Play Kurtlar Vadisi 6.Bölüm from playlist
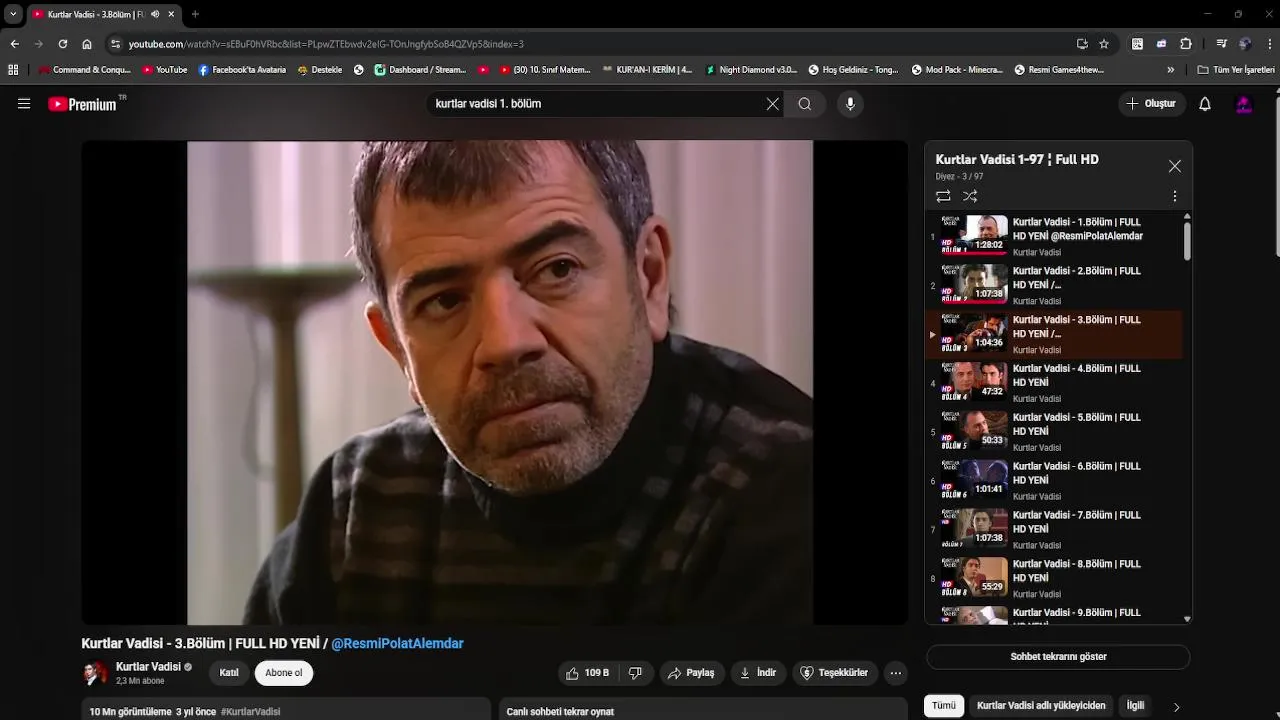Image resolution: width=1280 pixels, height=720 pixels. pos(1054,482)
